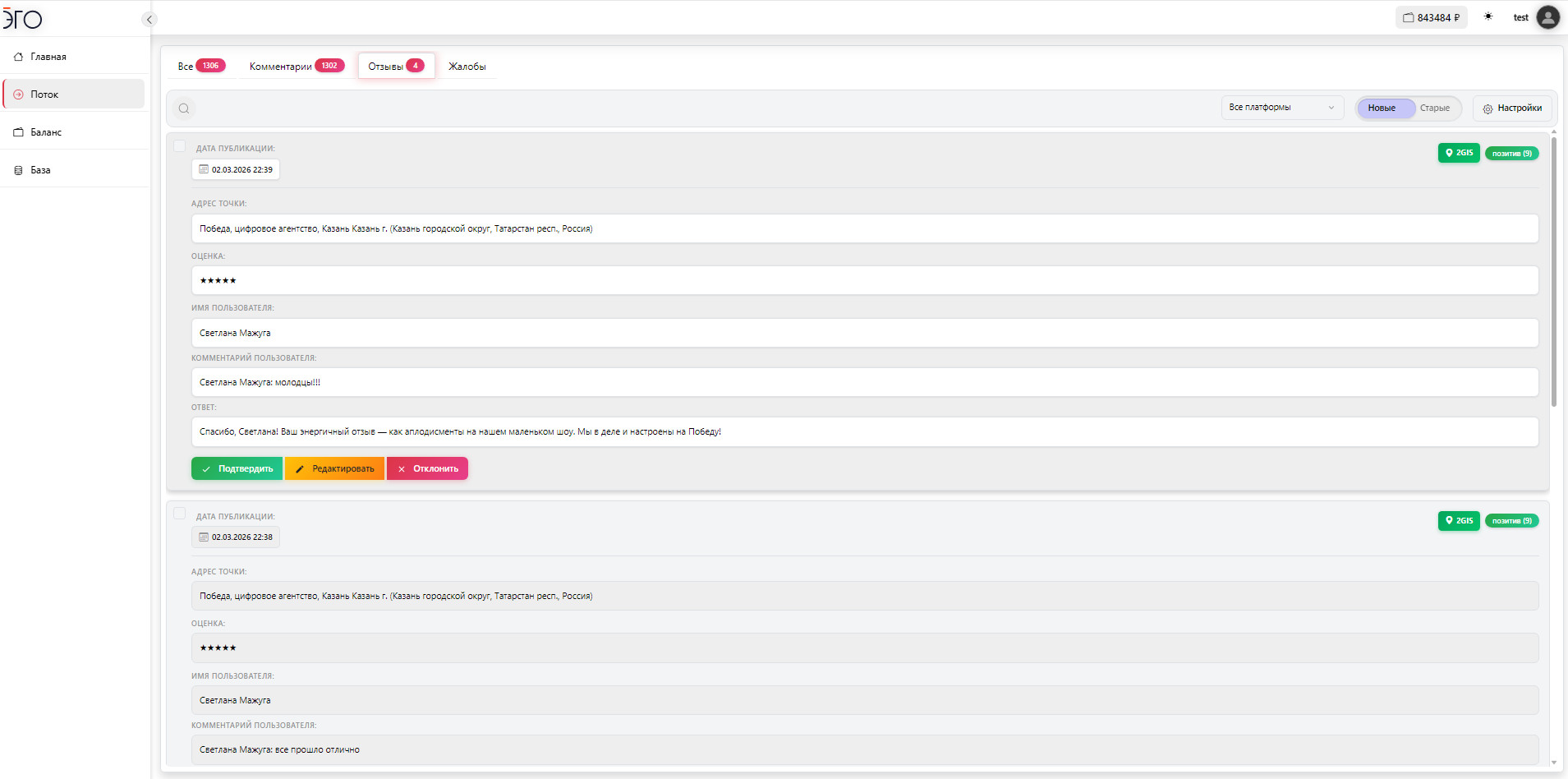Click the ЭГО logo
This screenshot has width=1568, height=779.
click(x=22, y=18)
